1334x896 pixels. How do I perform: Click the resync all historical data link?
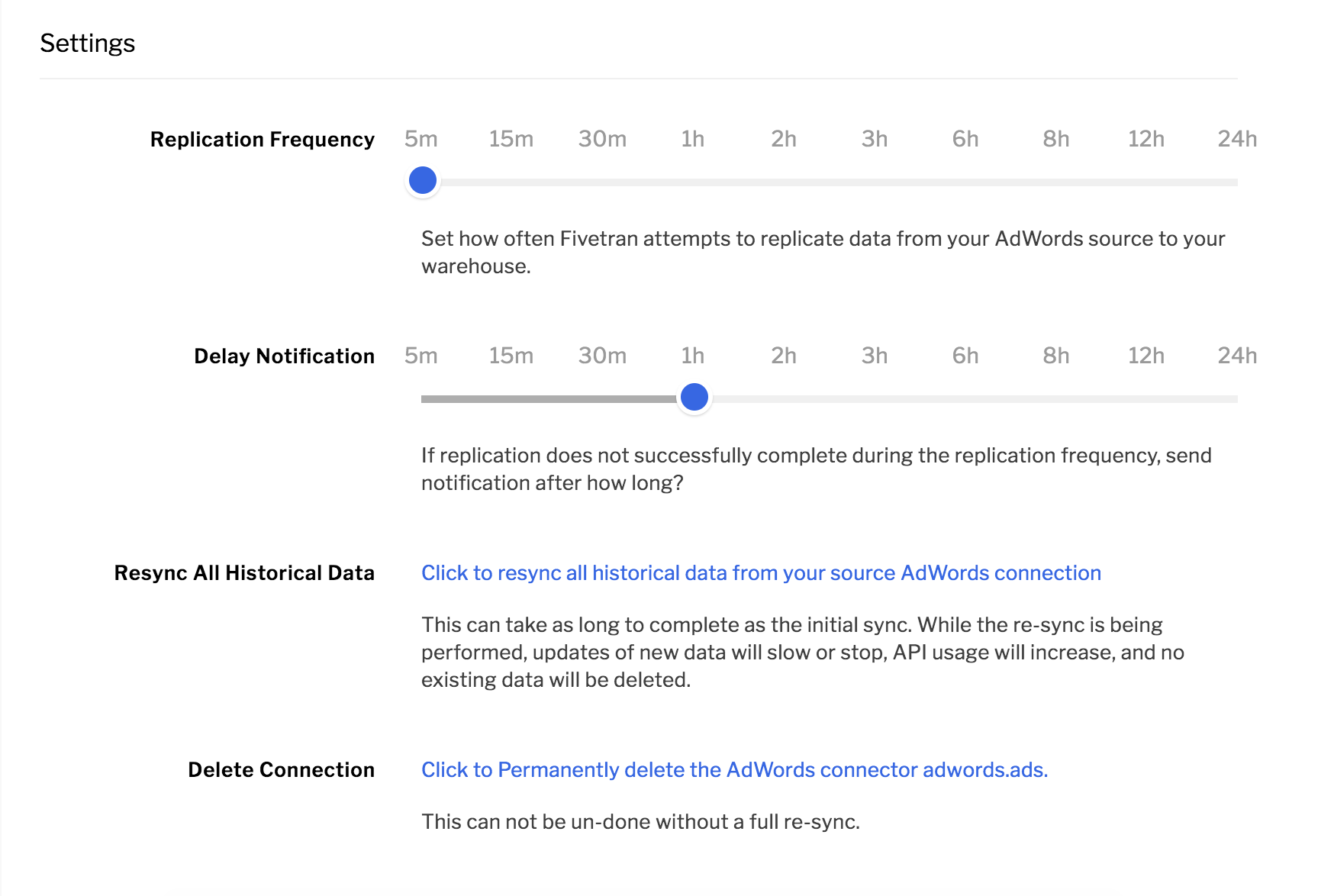coord(761,573)
